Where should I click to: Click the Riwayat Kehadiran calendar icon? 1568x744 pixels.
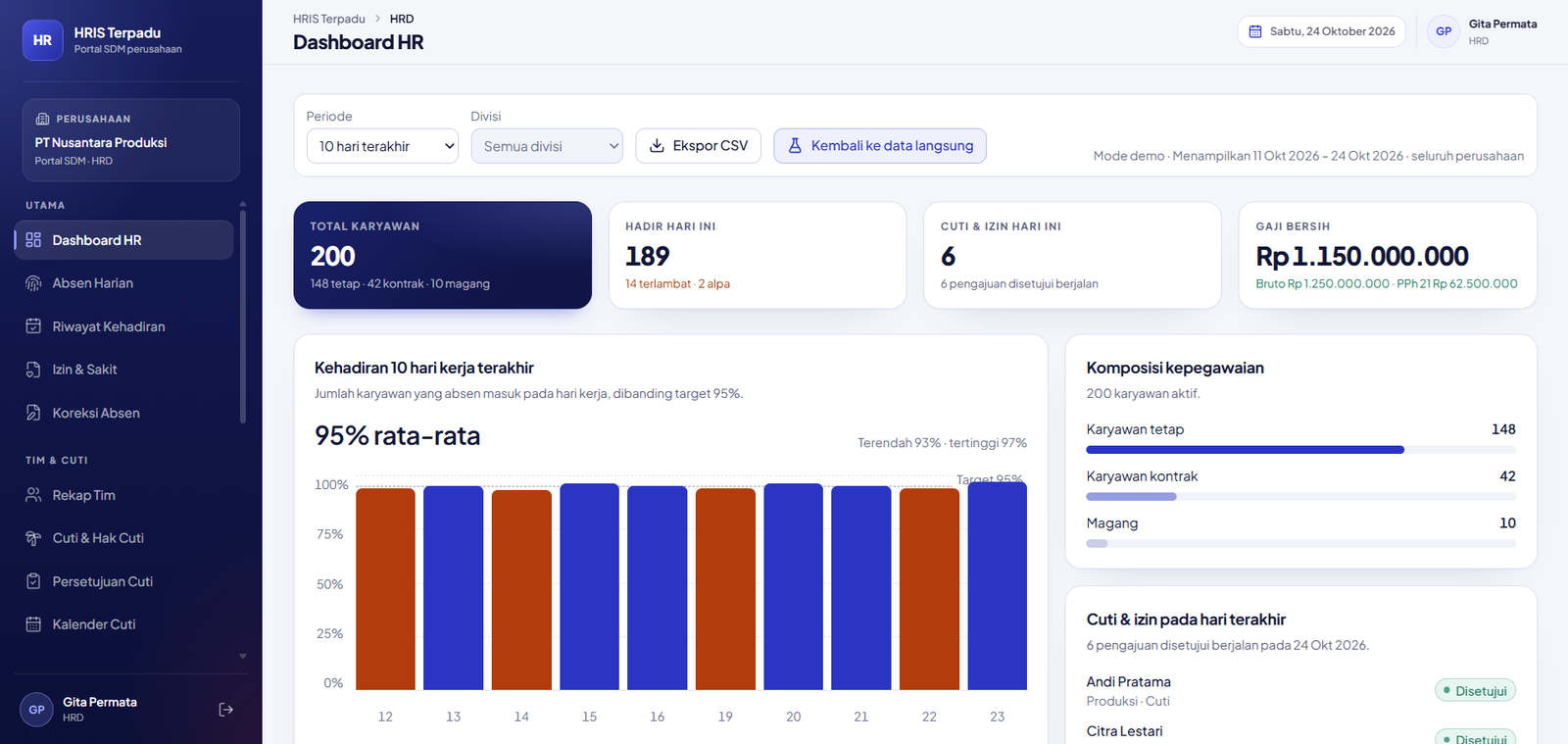33,326
